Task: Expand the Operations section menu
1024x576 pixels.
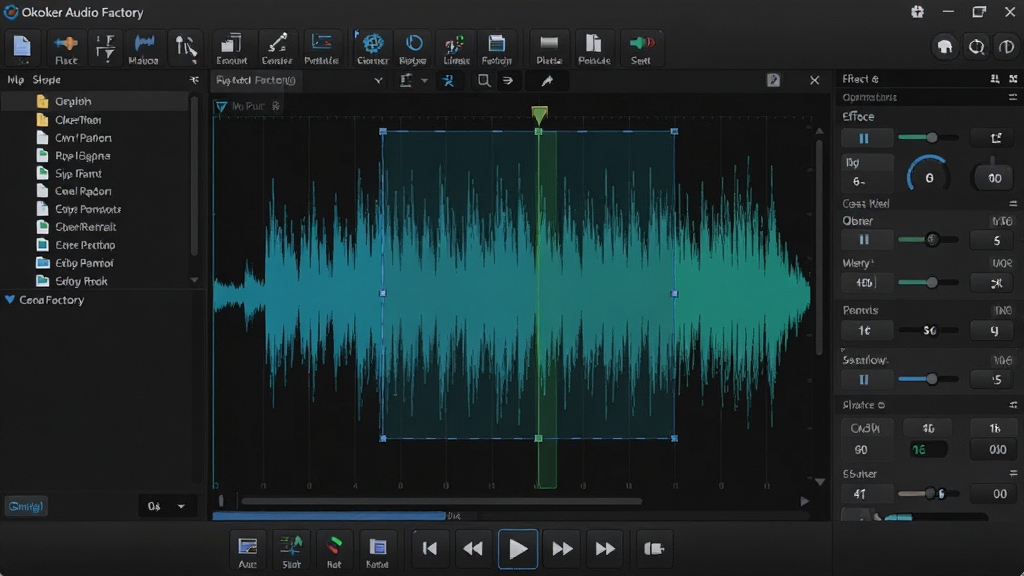Action: point(1012,97)
